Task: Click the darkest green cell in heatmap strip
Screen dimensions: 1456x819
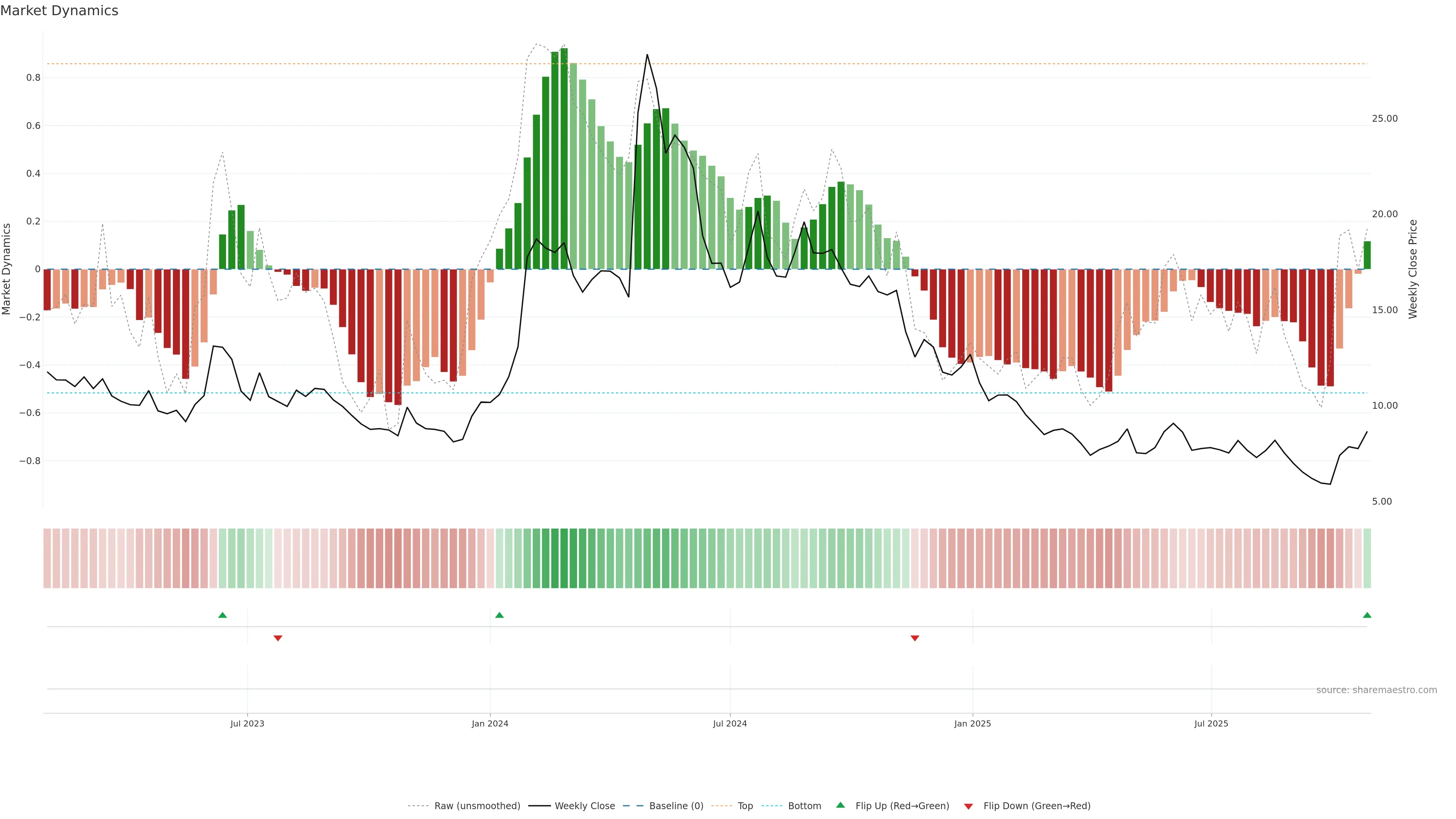Action: tap(564, 558)
